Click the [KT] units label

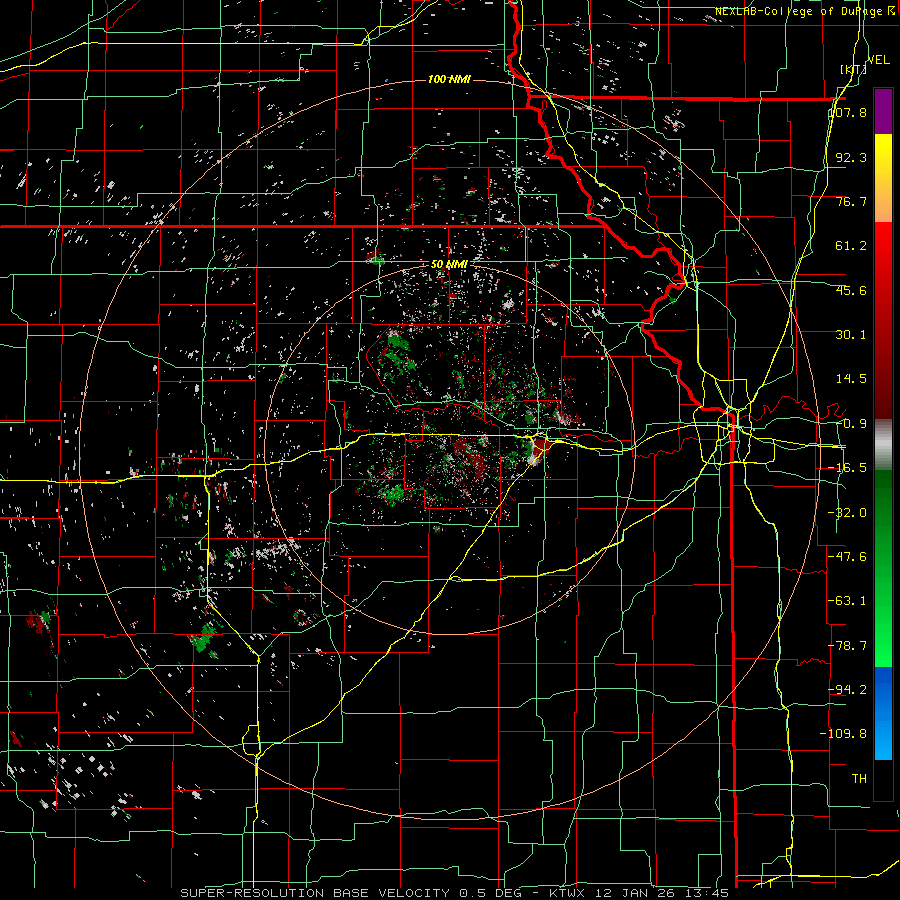(854, 69)
